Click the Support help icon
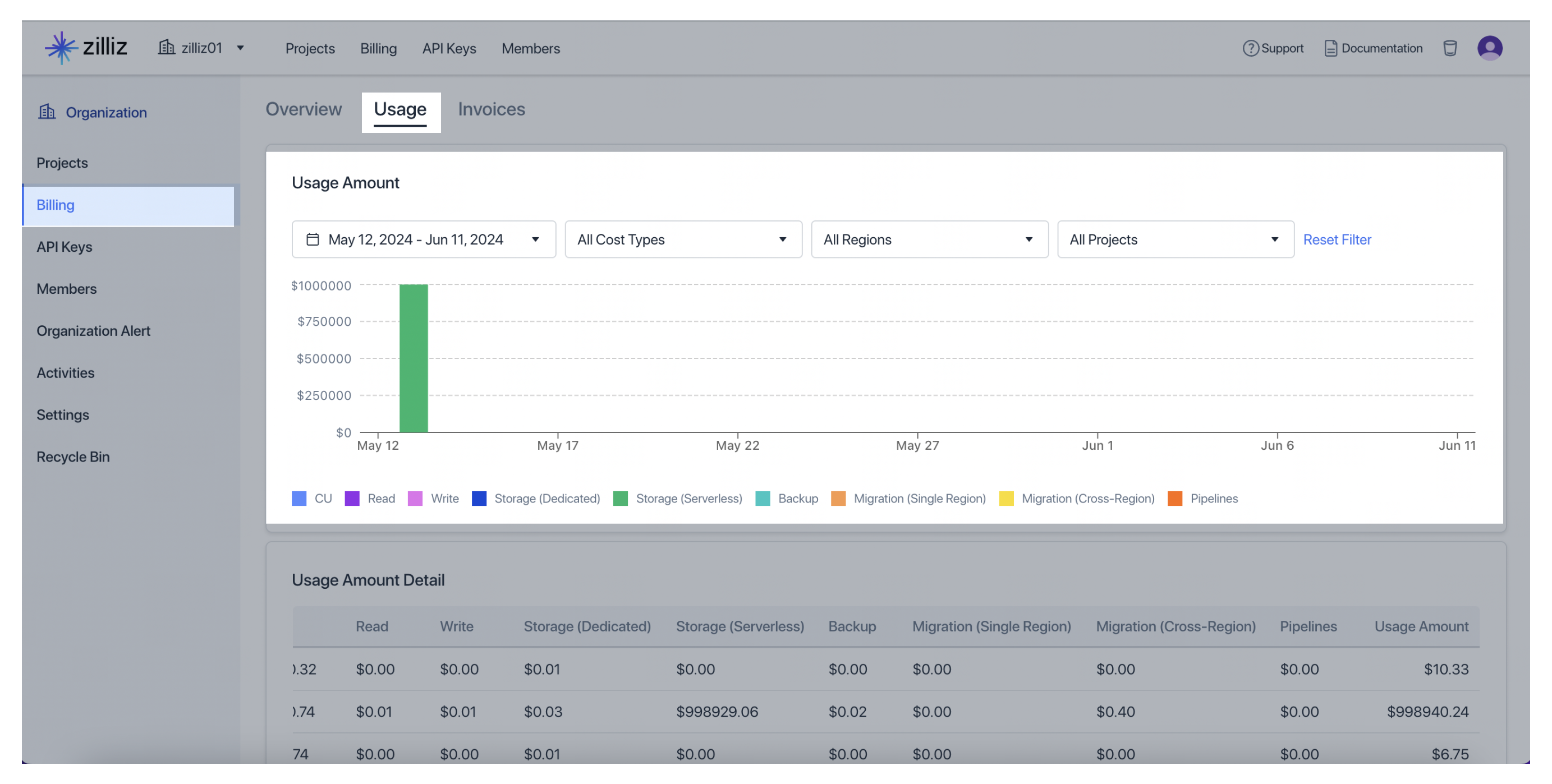This screenshot has width=1552, height=784. pos(1250,48)
